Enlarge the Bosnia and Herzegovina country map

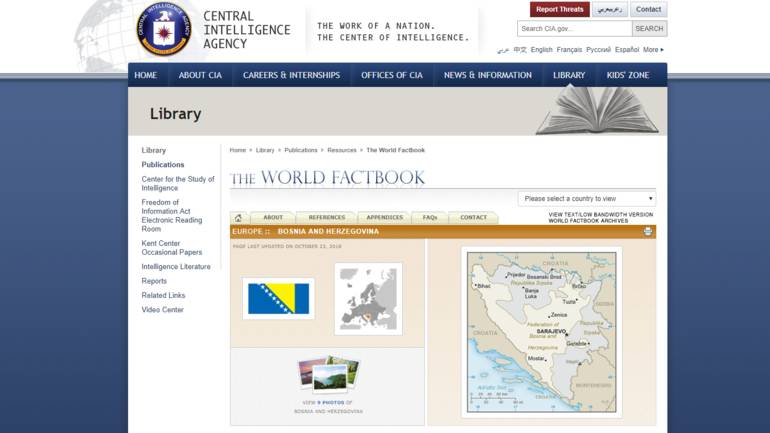coord(541,331)
